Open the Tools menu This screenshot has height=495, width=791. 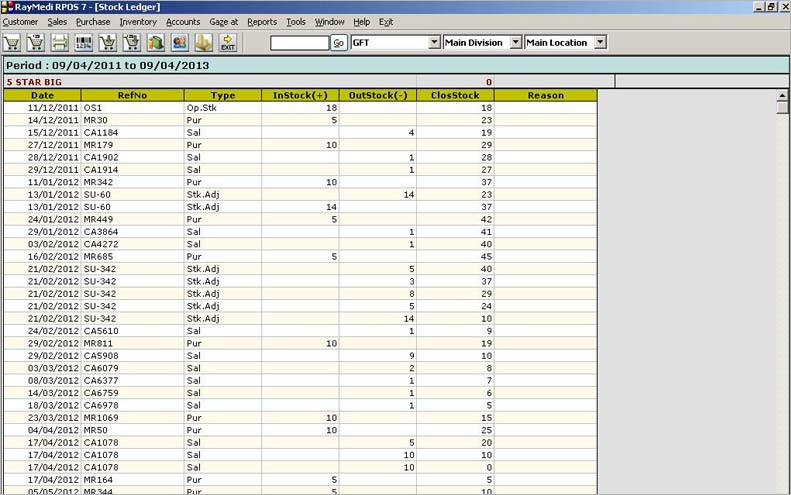(296, 22)
